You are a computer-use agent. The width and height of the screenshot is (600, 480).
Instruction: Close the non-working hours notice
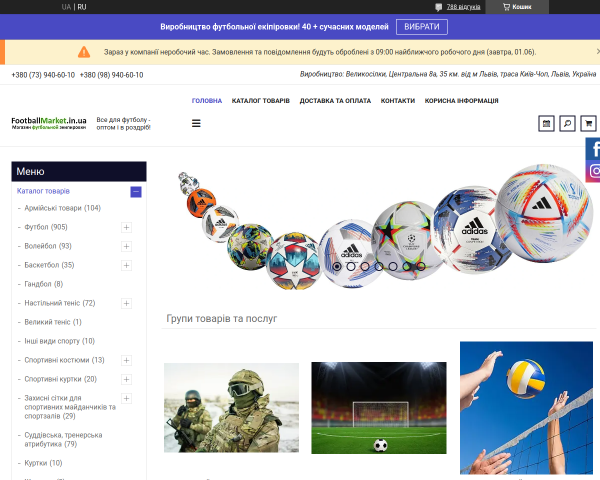pos(597,51)
